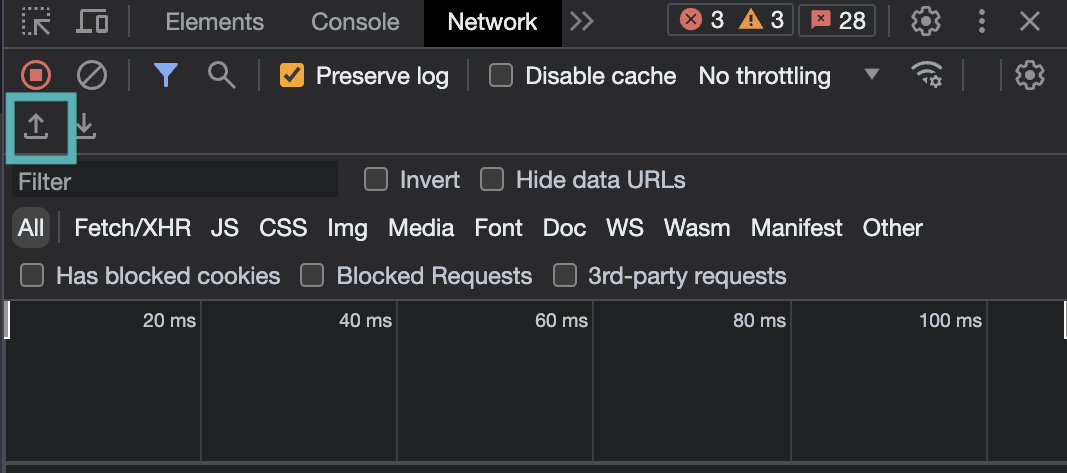Image resolution: width=1067 pixels, height=473 pixels.
Task: Filter requests by Fetch/XHR
Action: (x=132, y=228)
